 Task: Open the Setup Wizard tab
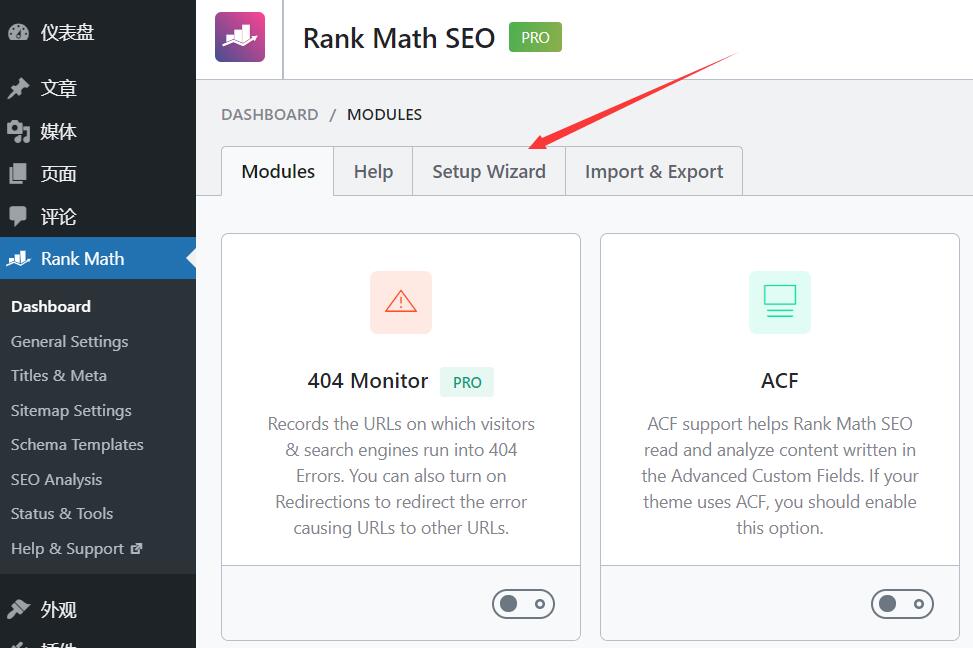[489, 171]
